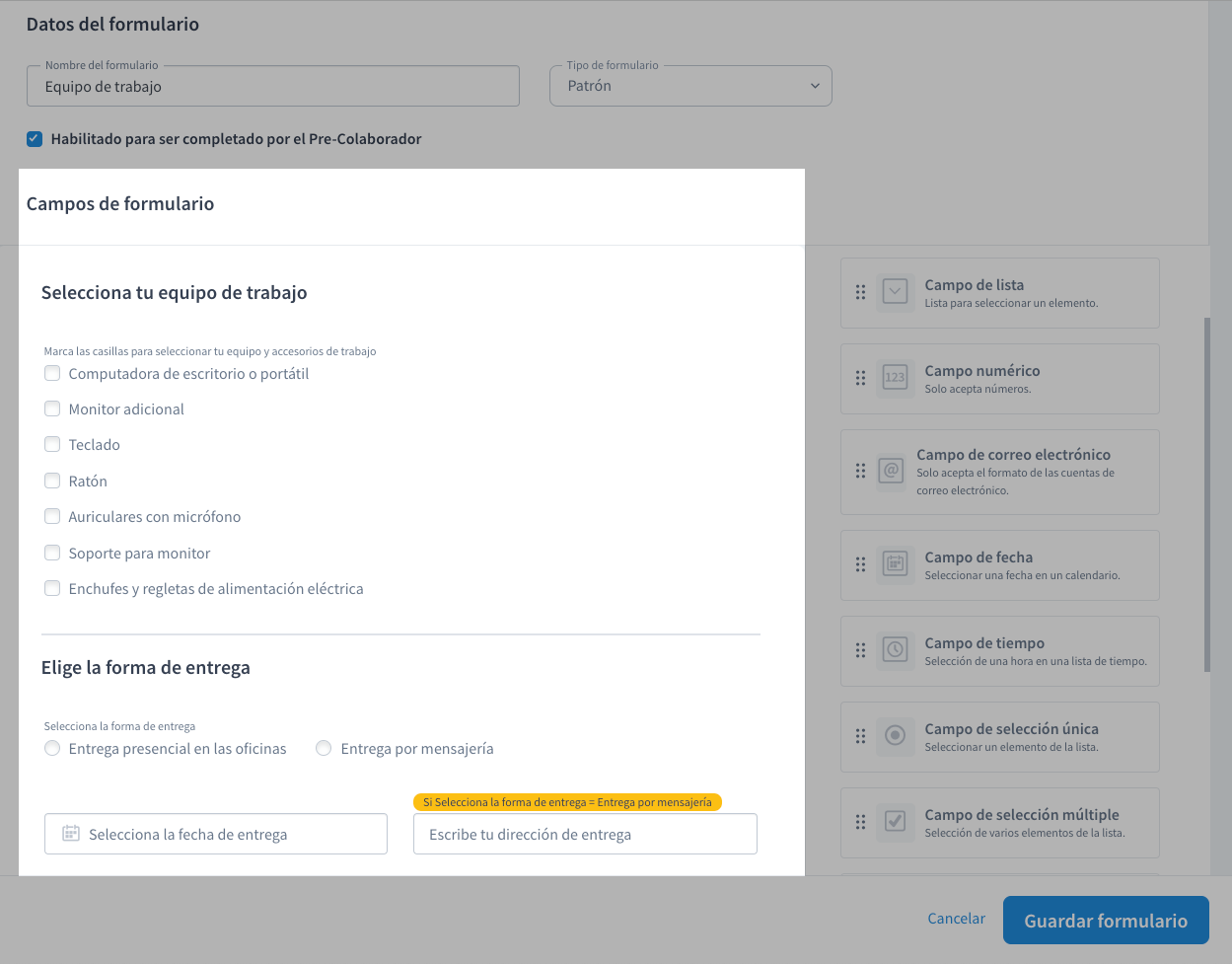The image size is (1232, 964).
Task: Select the numeric field 123 icon
Action: [895, 379]
